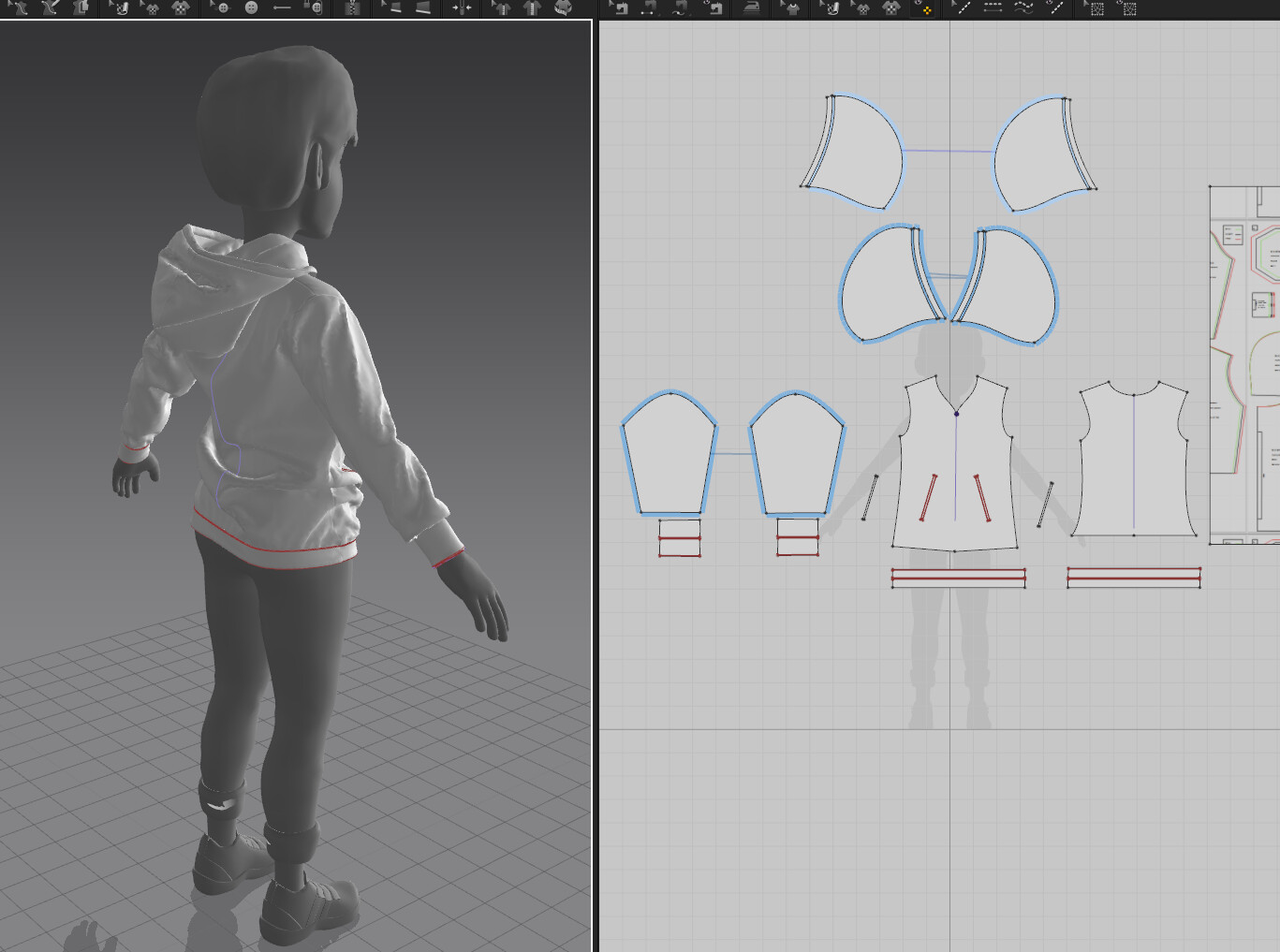Select the fabric-roll edit tool above the 2D window

[x=831, y=8]
